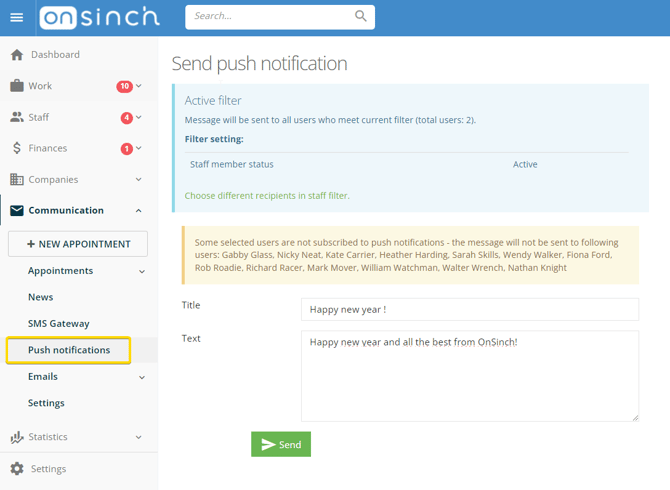Click the Statistics chart icon
The height and width of the screenshot is (490, 670).
click(17, 437)
